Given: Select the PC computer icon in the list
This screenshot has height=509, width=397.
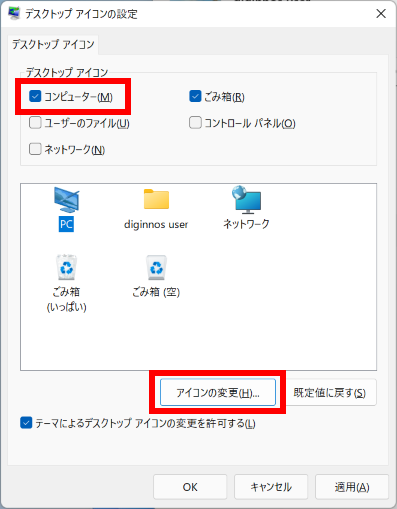Looking at the screenshot, I should [x=66, y=200].
